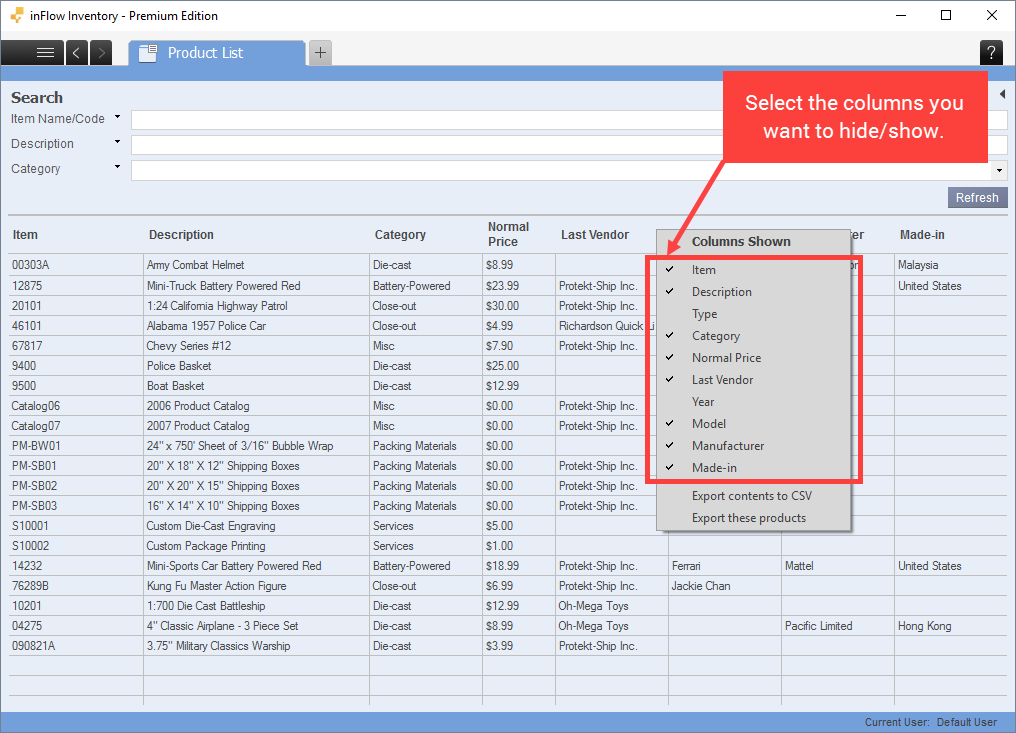Select the Boat Basket product

point(176,386)
